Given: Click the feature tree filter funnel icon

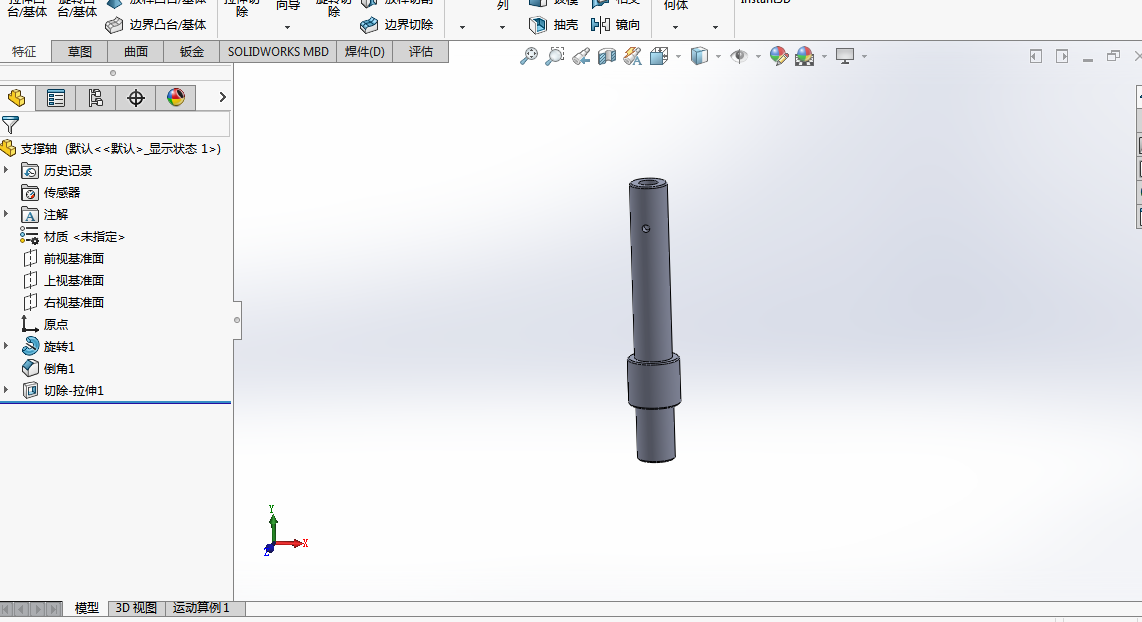Looking at the screenshot, I should click(x=10, y=125).
